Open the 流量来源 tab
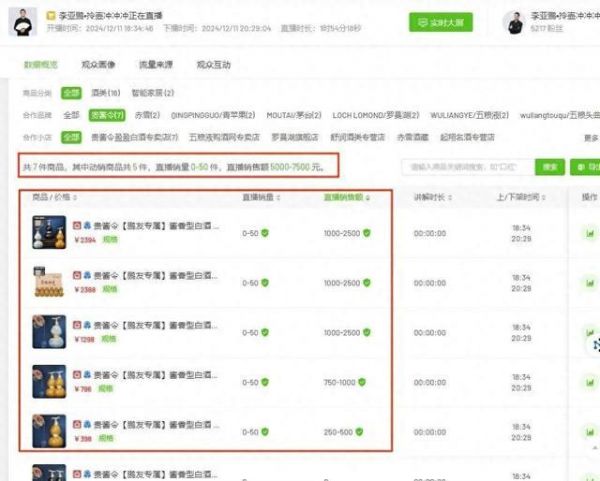The image size is (600, 481). (155, 64)
